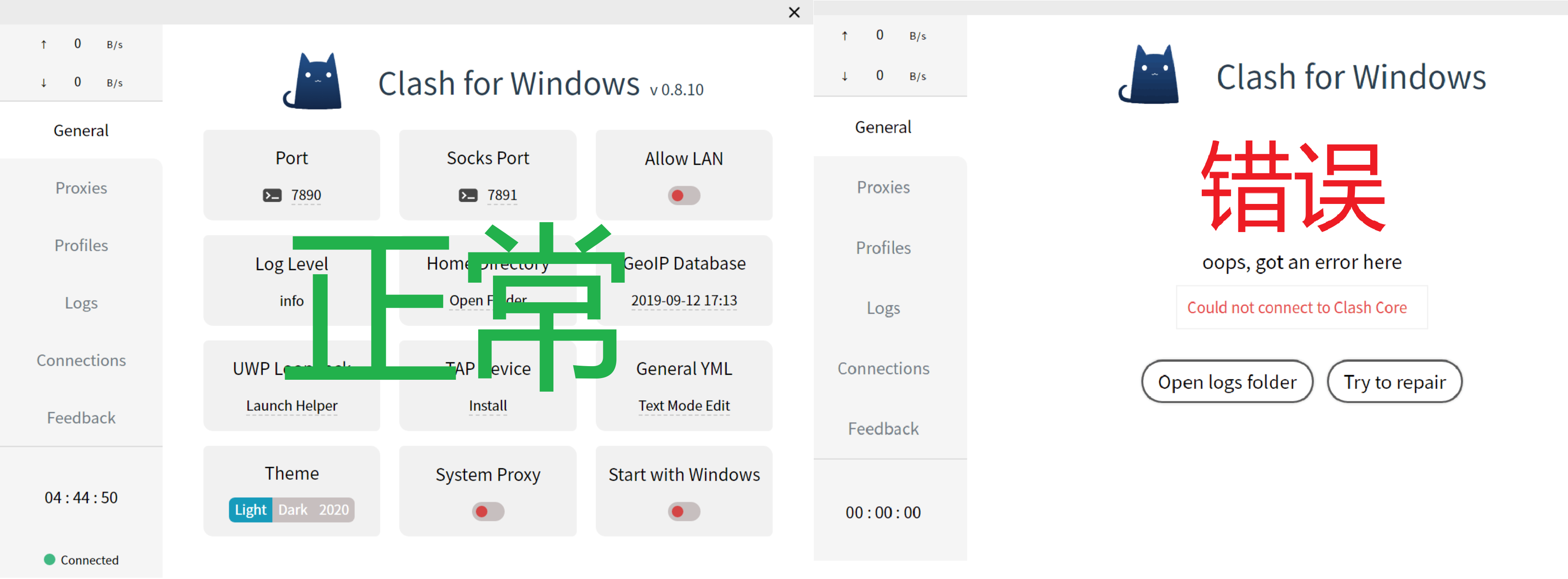
Task: Enable the System Proxy switch
Action: [x=488, y=511]
